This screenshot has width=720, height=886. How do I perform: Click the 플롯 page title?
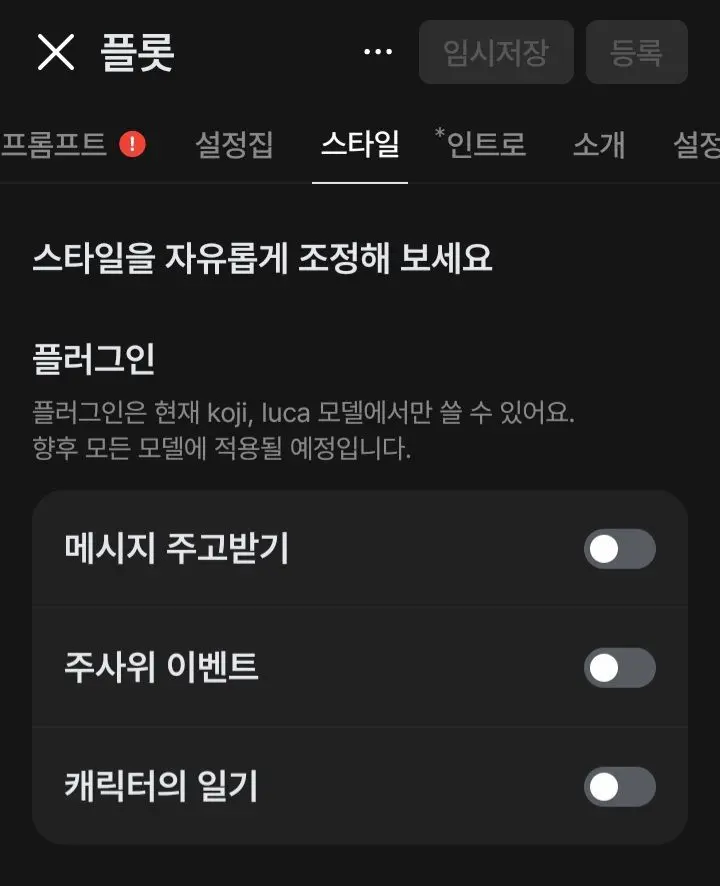click(x=137, y=52)
